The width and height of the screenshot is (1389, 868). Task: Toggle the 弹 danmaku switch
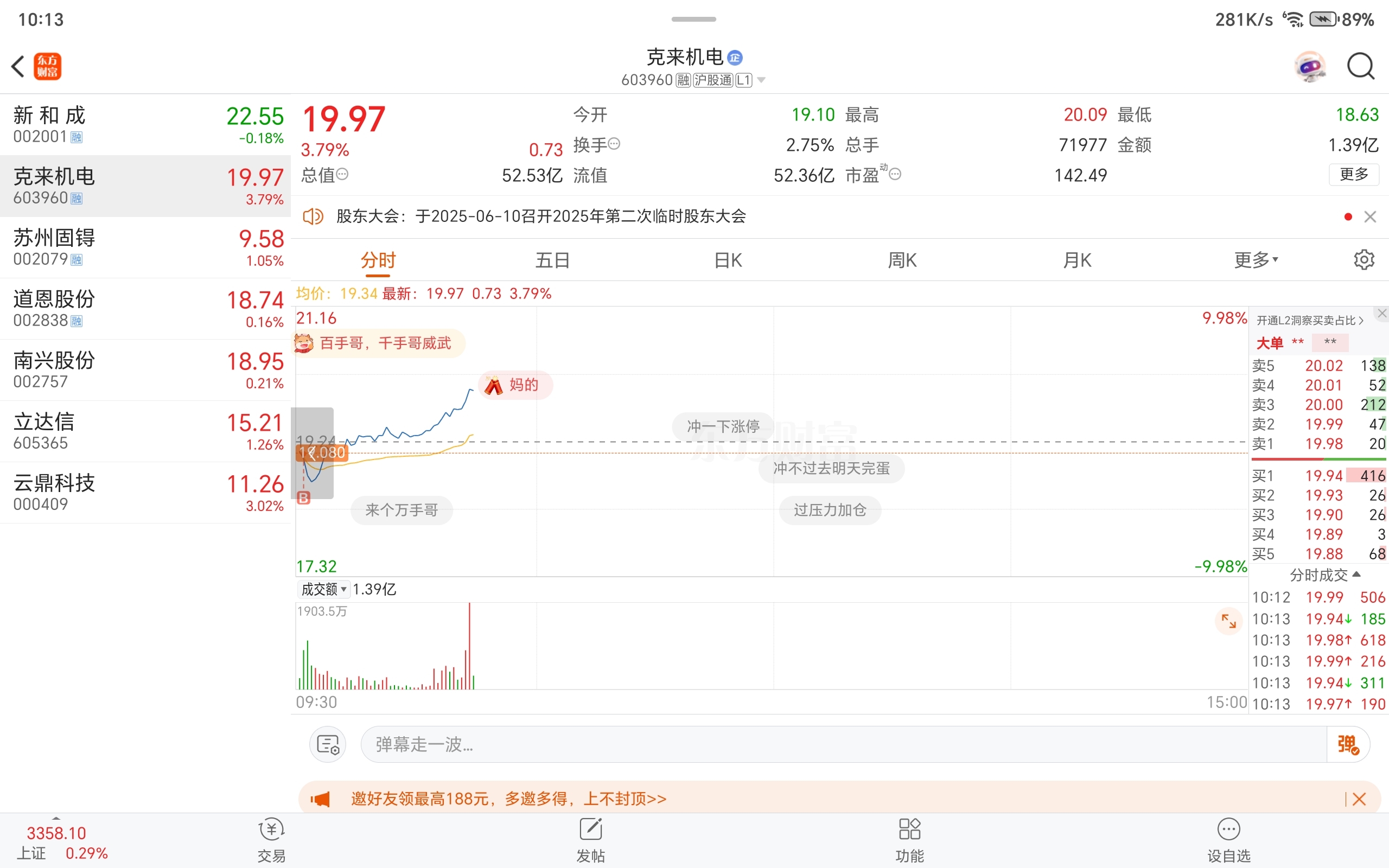(1348, 744)
